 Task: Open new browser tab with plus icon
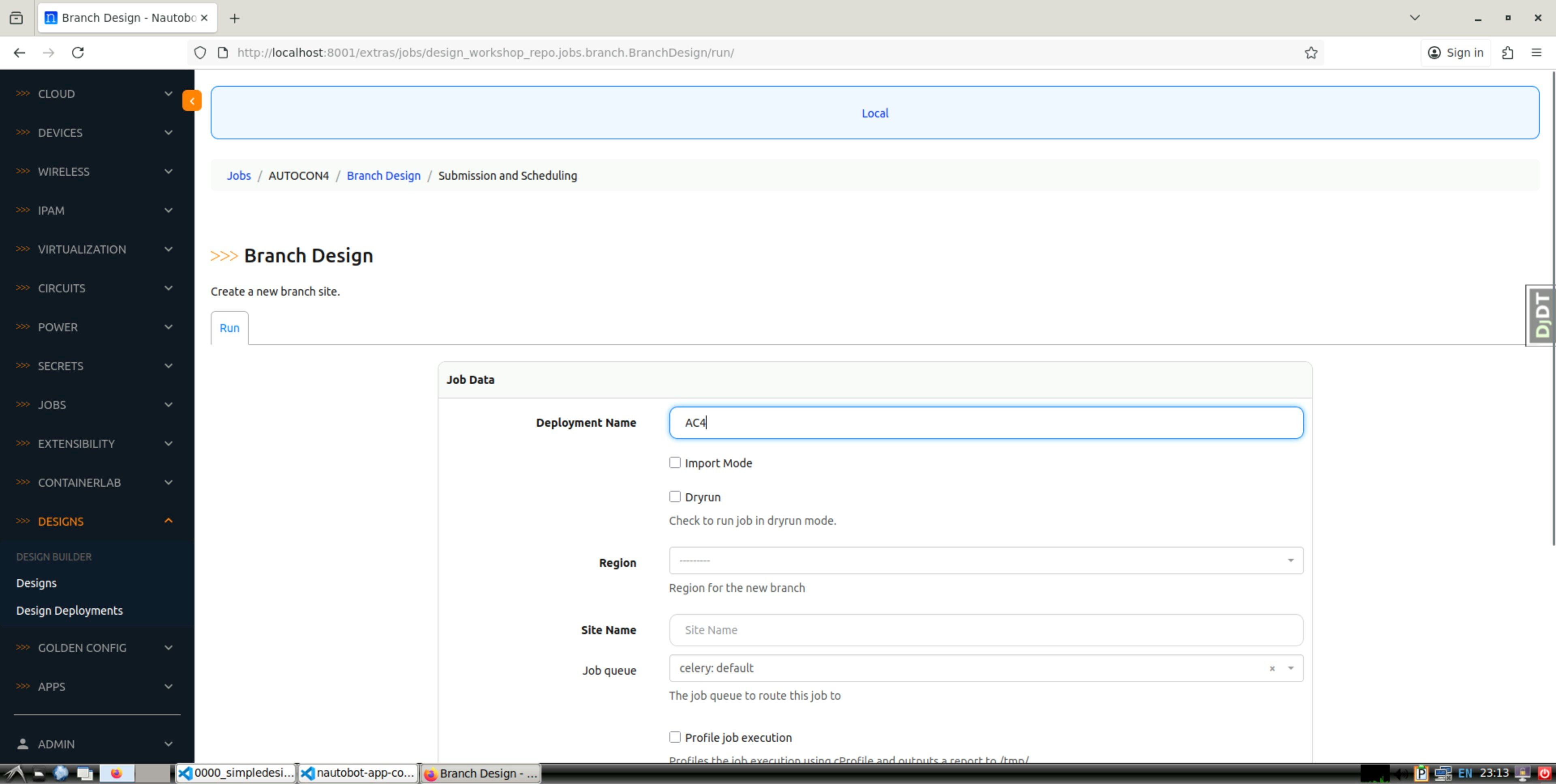click(235, 18)
